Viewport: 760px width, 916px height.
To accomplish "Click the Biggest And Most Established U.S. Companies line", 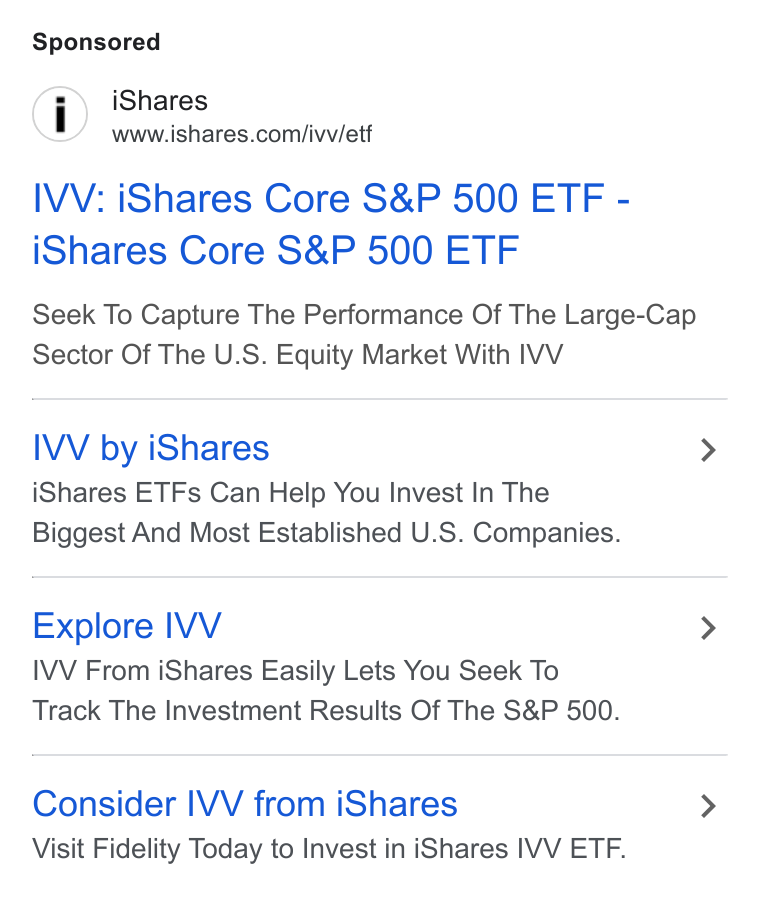I will pos(326,533).
